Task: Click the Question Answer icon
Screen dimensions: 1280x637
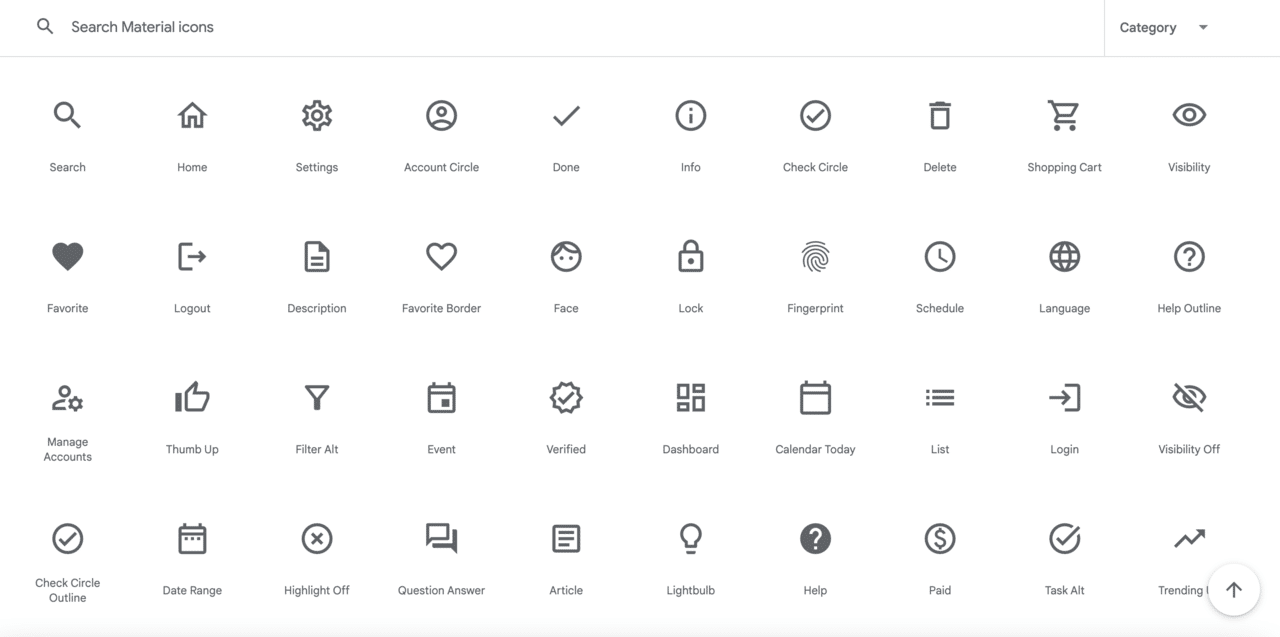Action: click(441, 538)
